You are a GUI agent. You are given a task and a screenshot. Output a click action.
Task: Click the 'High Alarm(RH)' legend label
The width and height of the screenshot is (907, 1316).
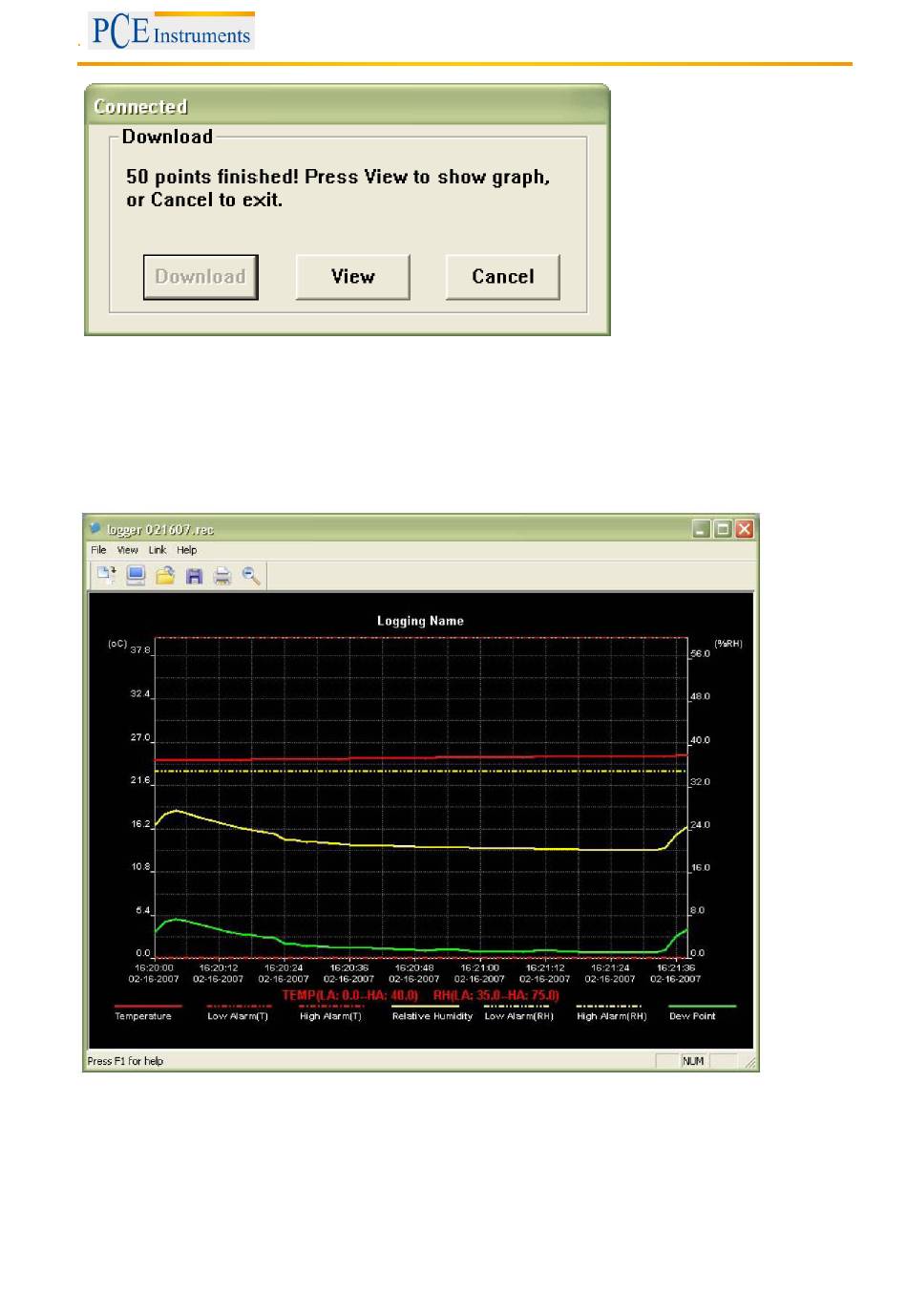(611, 1016)
